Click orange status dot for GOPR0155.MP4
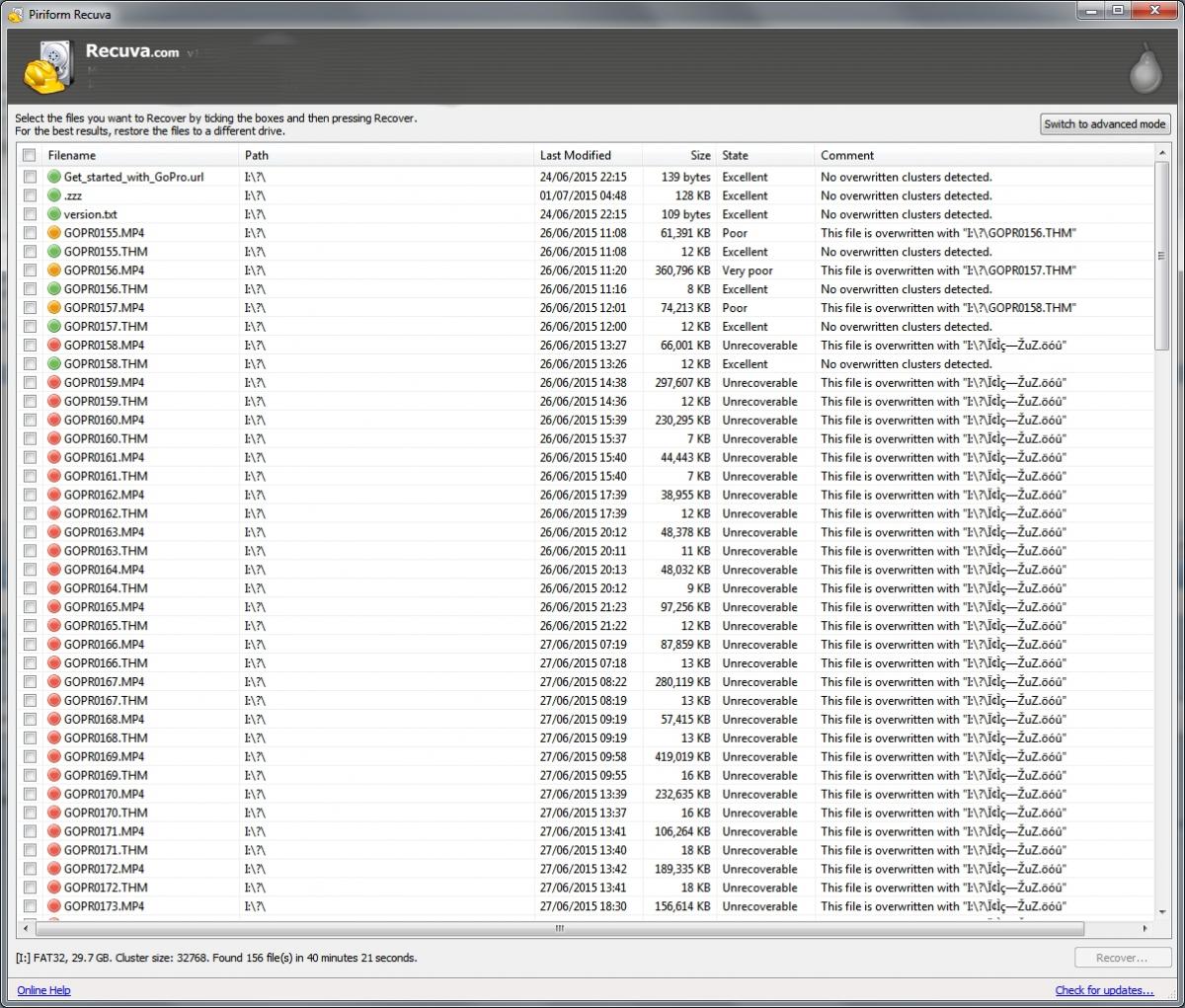Image resolution: width=1185 pixels, height=1008 pixels. pos(55,233)
